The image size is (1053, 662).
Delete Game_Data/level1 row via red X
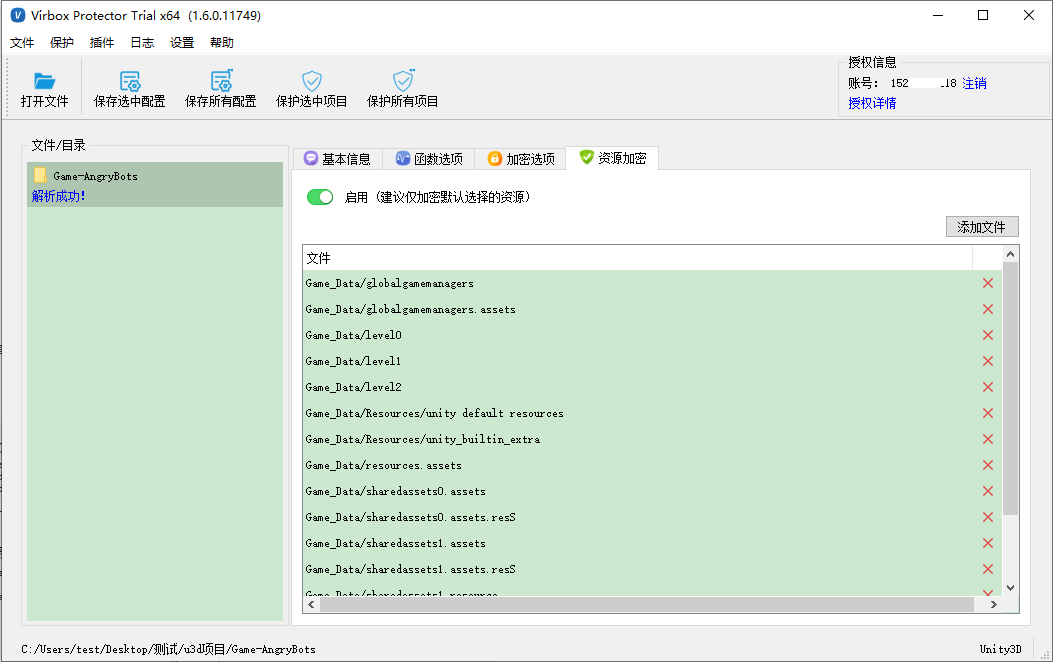coord(988,361)
